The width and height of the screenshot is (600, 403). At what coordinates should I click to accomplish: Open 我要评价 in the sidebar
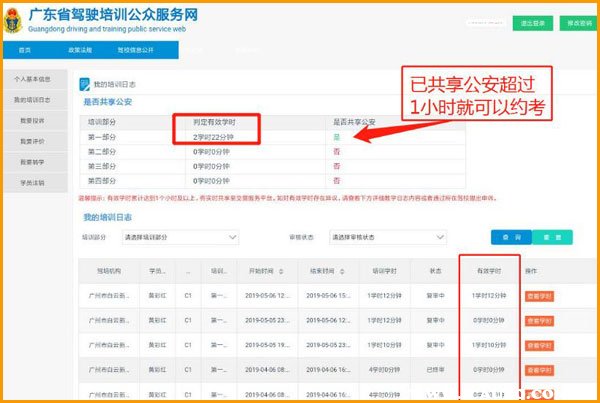[32, 141]
